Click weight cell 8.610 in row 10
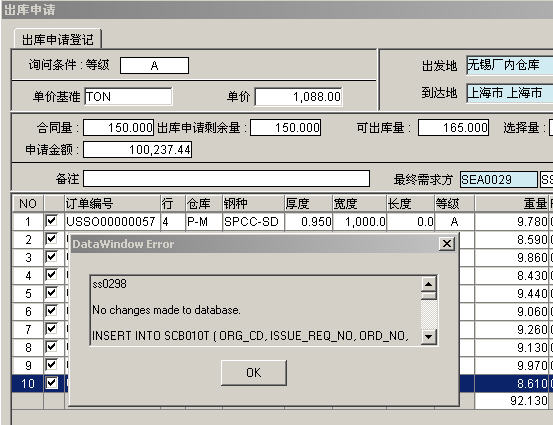This screenshot has width=553, height=425. [x=512, y=383]
